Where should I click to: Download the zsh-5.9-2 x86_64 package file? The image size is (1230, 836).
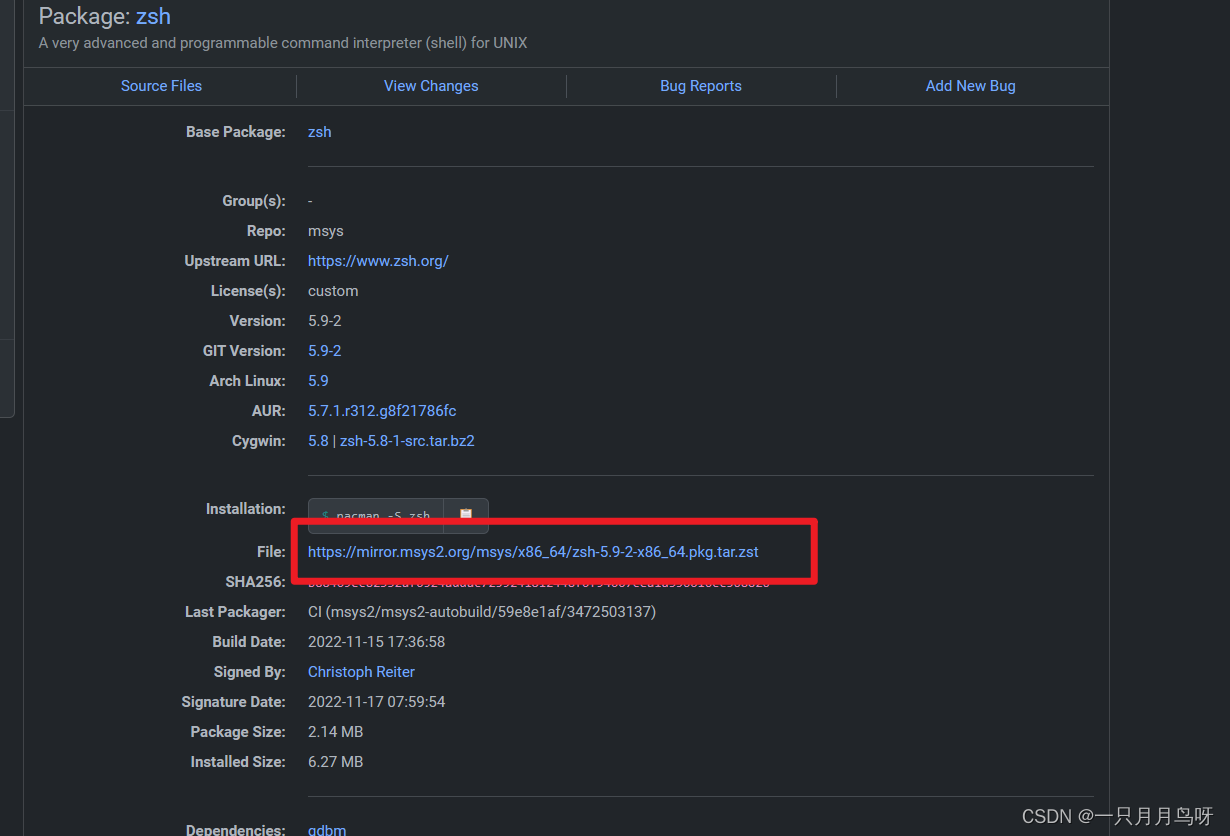point(533,551)
